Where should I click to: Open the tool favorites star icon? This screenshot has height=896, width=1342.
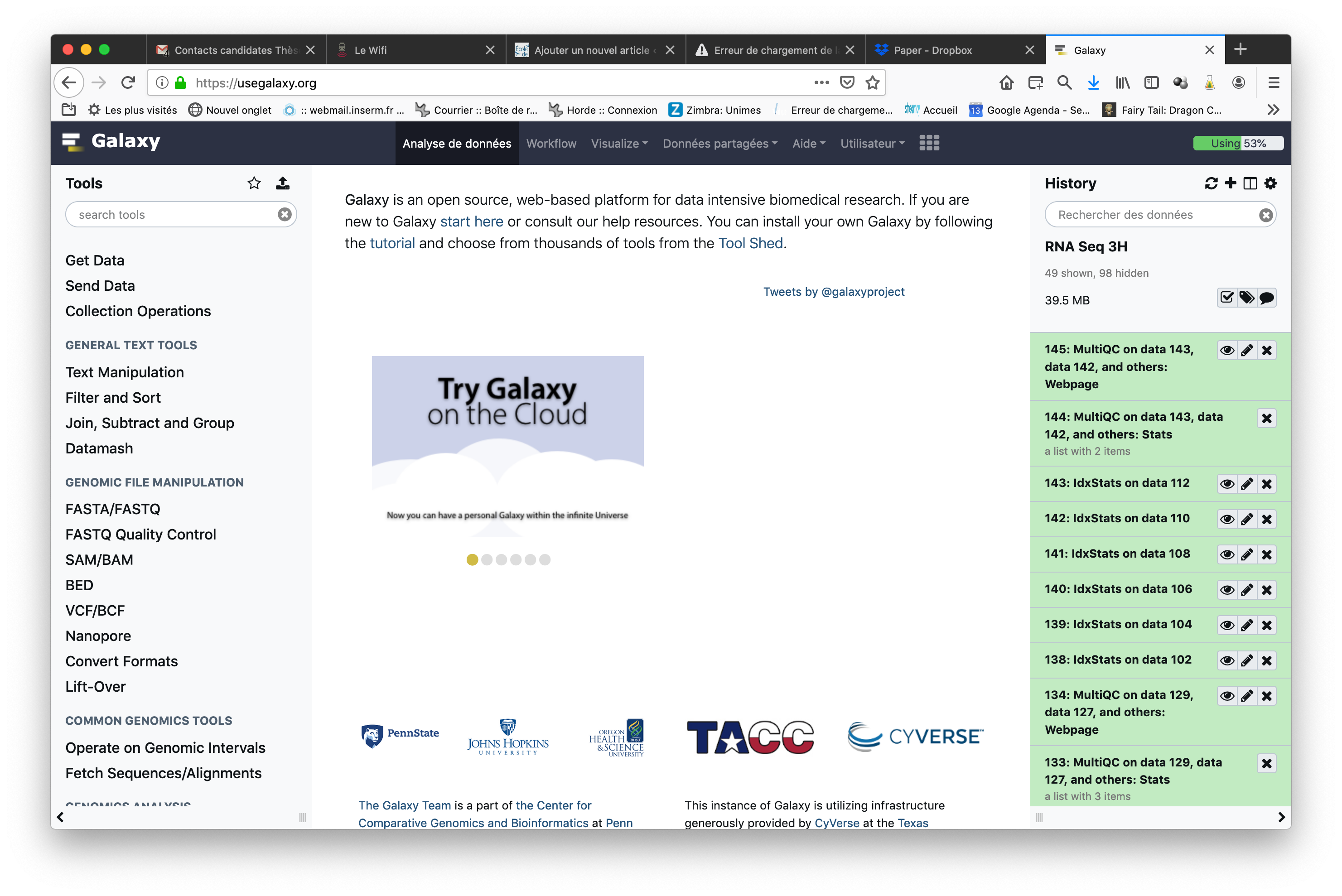tap(254, 183)
